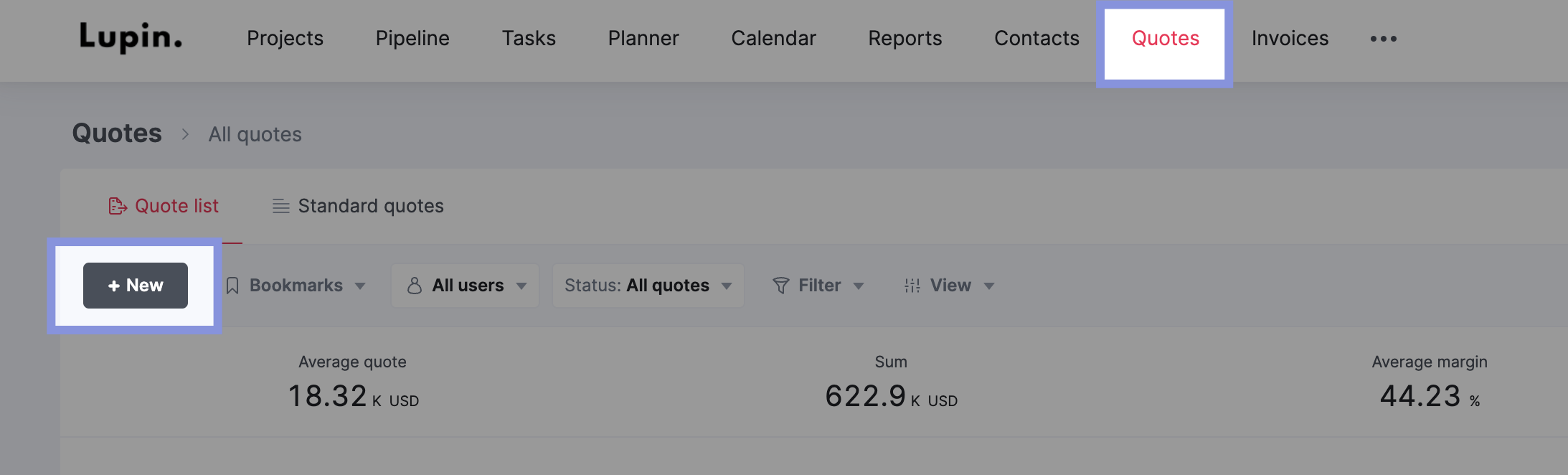Viewport: 1568px width, 475px height.
Task: Click the Quotes breadcrumb heading
Action: pyautogui.click(x=117, y=133)
